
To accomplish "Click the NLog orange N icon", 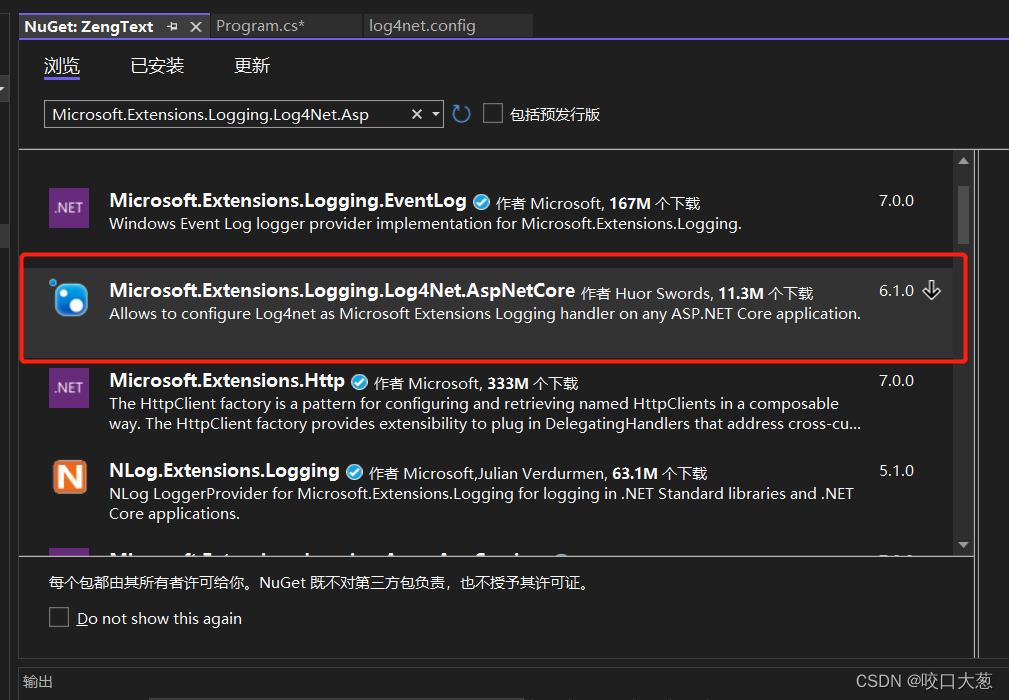I will 69,477.
